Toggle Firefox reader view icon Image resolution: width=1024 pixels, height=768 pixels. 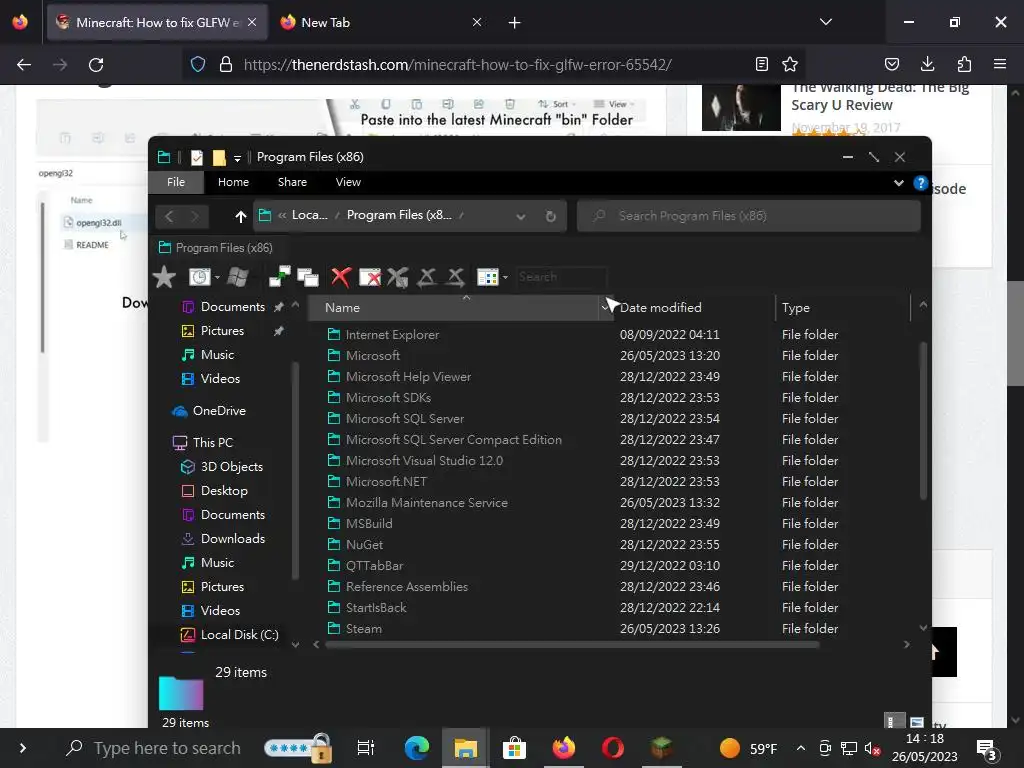point(761,64)
